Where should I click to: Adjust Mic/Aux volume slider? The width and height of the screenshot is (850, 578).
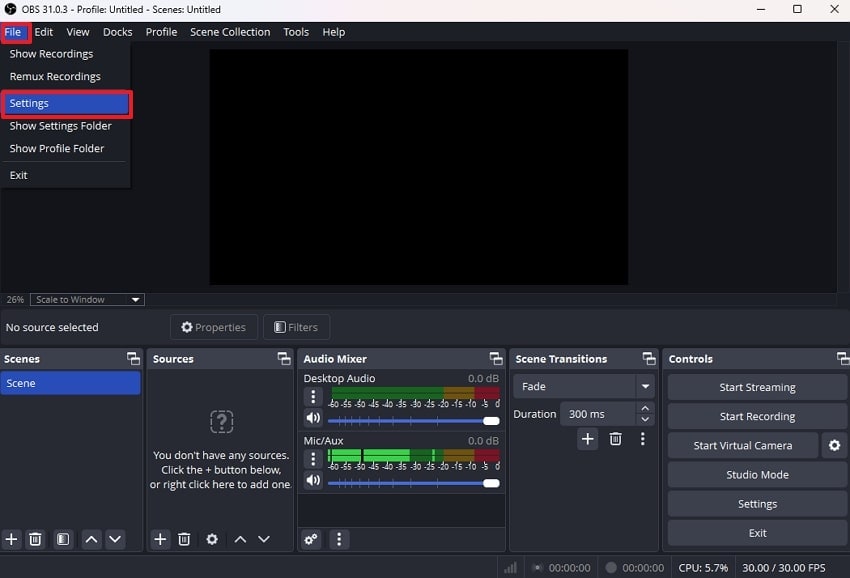tap(414, 483)
